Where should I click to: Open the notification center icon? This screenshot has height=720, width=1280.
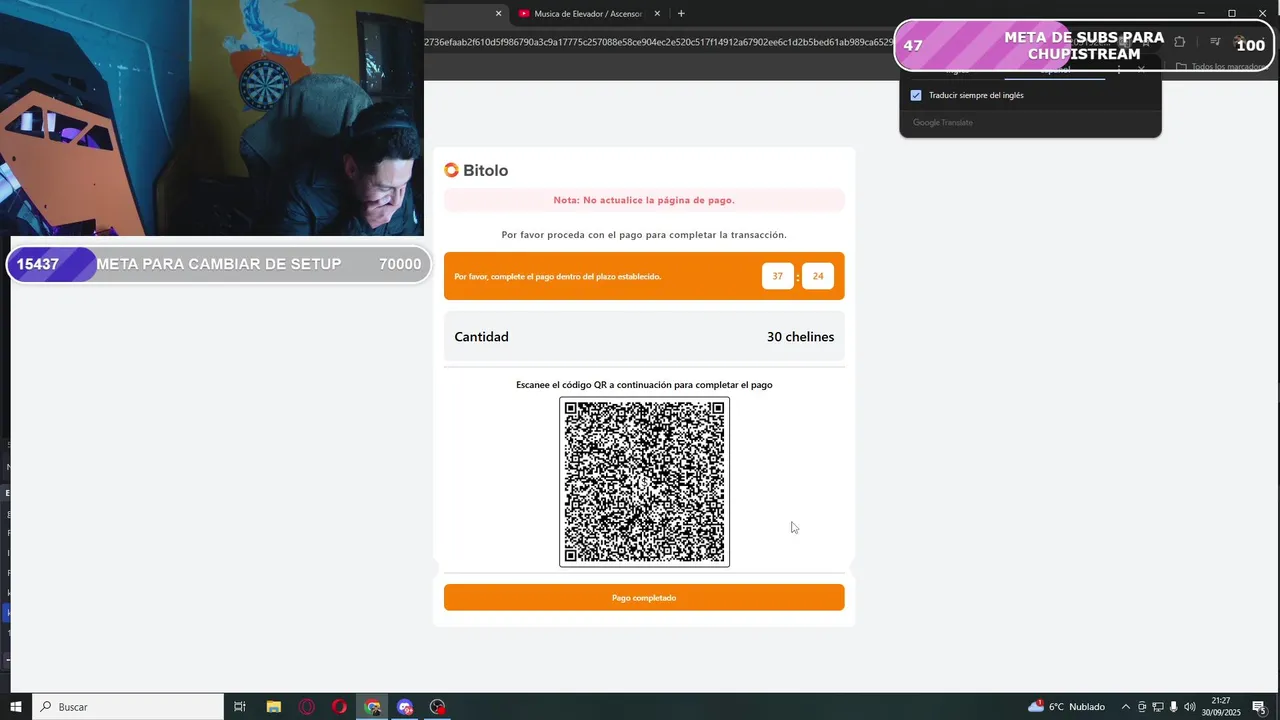tap(1259, 707)
